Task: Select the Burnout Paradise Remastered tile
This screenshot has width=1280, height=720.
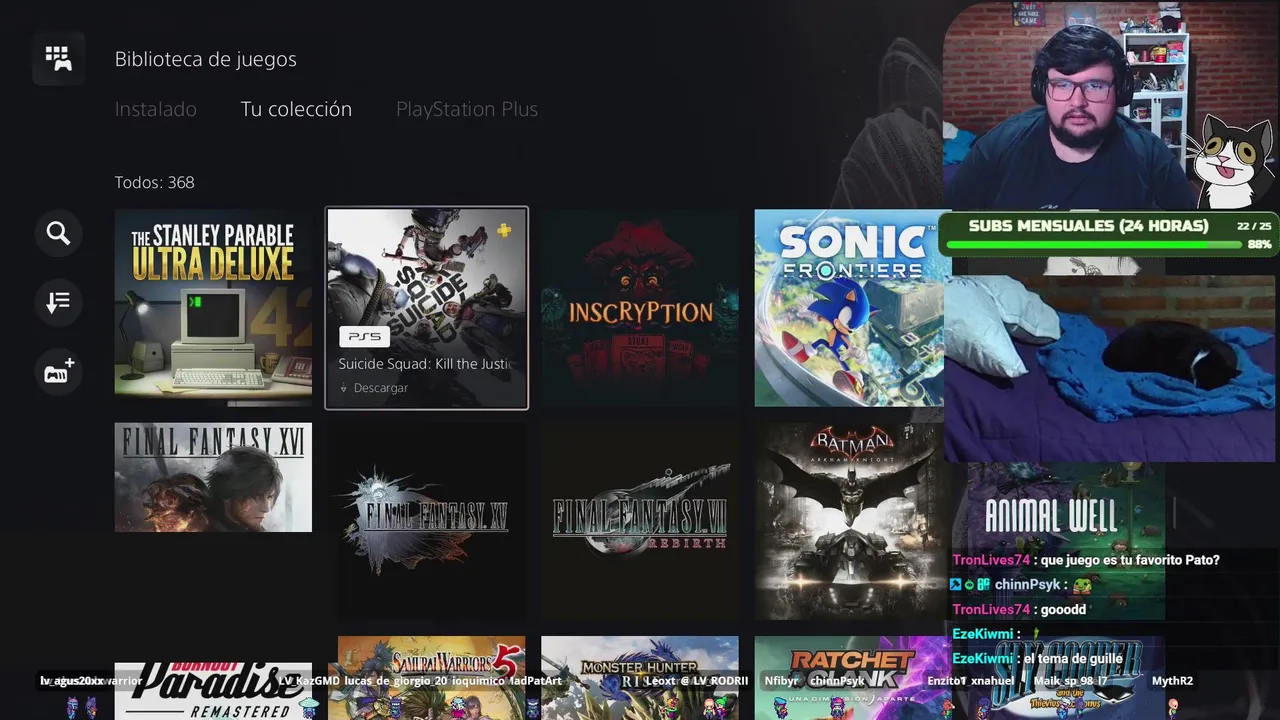Action: pyautogui.click(x=213, y=691)
